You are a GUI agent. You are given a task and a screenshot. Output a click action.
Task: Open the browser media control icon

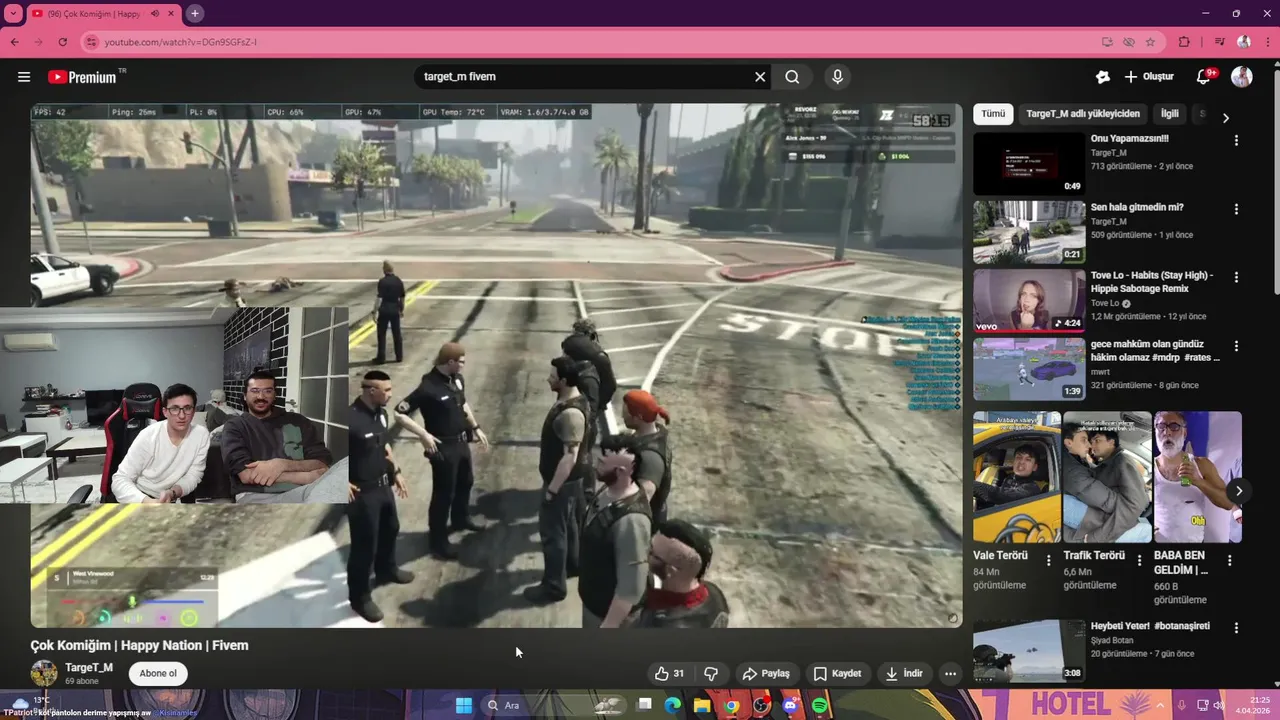tap(1219, 42)
